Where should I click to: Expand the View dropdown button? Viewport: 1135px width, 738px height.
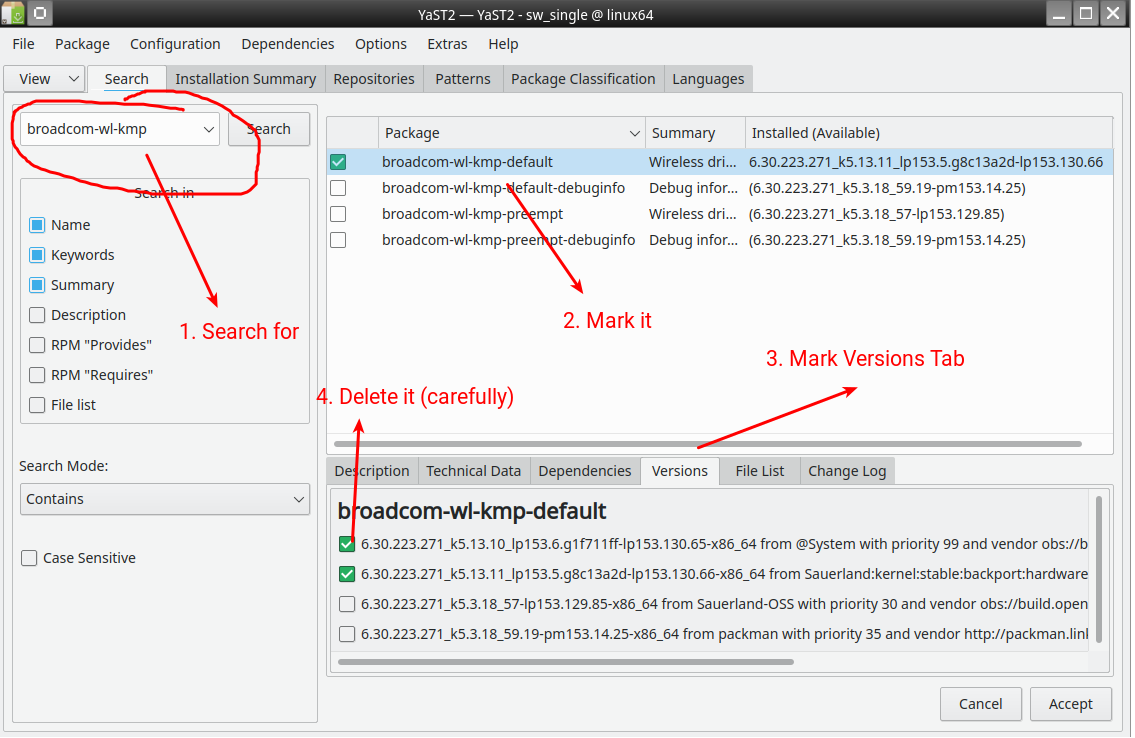[x=45, y=79]
